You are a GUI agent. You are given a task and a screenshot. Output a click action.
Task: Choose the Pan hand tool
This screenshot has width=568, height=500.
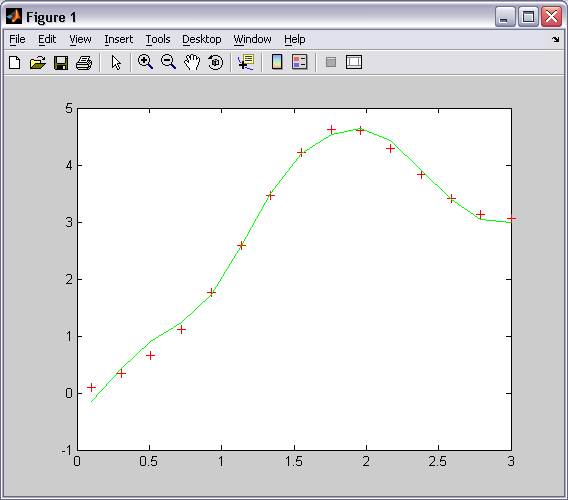pos(192,62)
